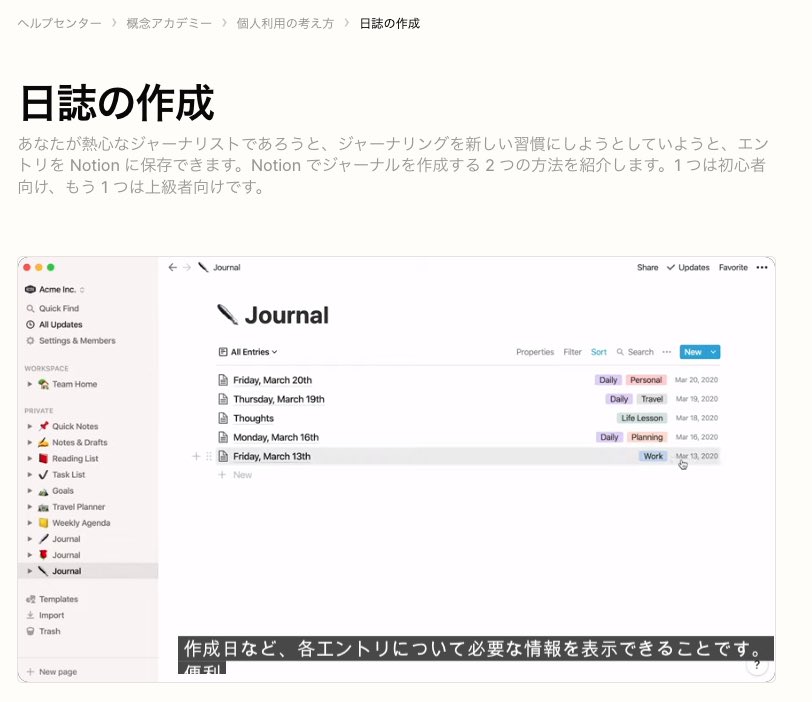Click the plus icon beside Friday, March 13th
The height and width of the screenshot is (702, 812).
point(196,456)
